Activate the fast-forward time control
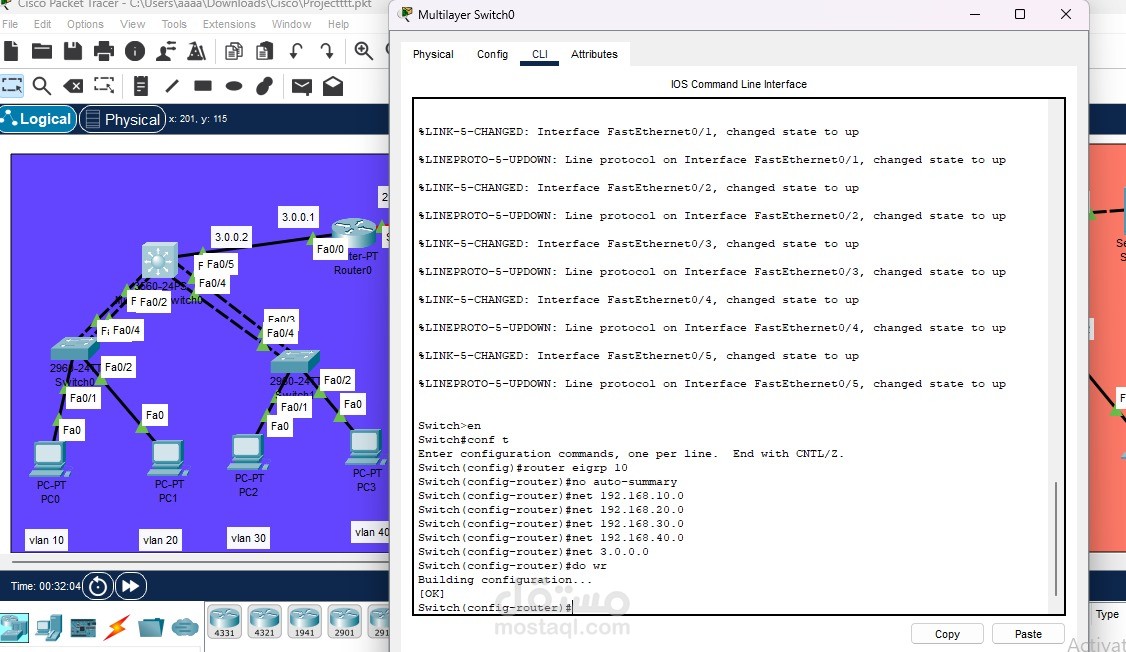The width and height of the screenshot is (1126, 652). tap(130, 586)
